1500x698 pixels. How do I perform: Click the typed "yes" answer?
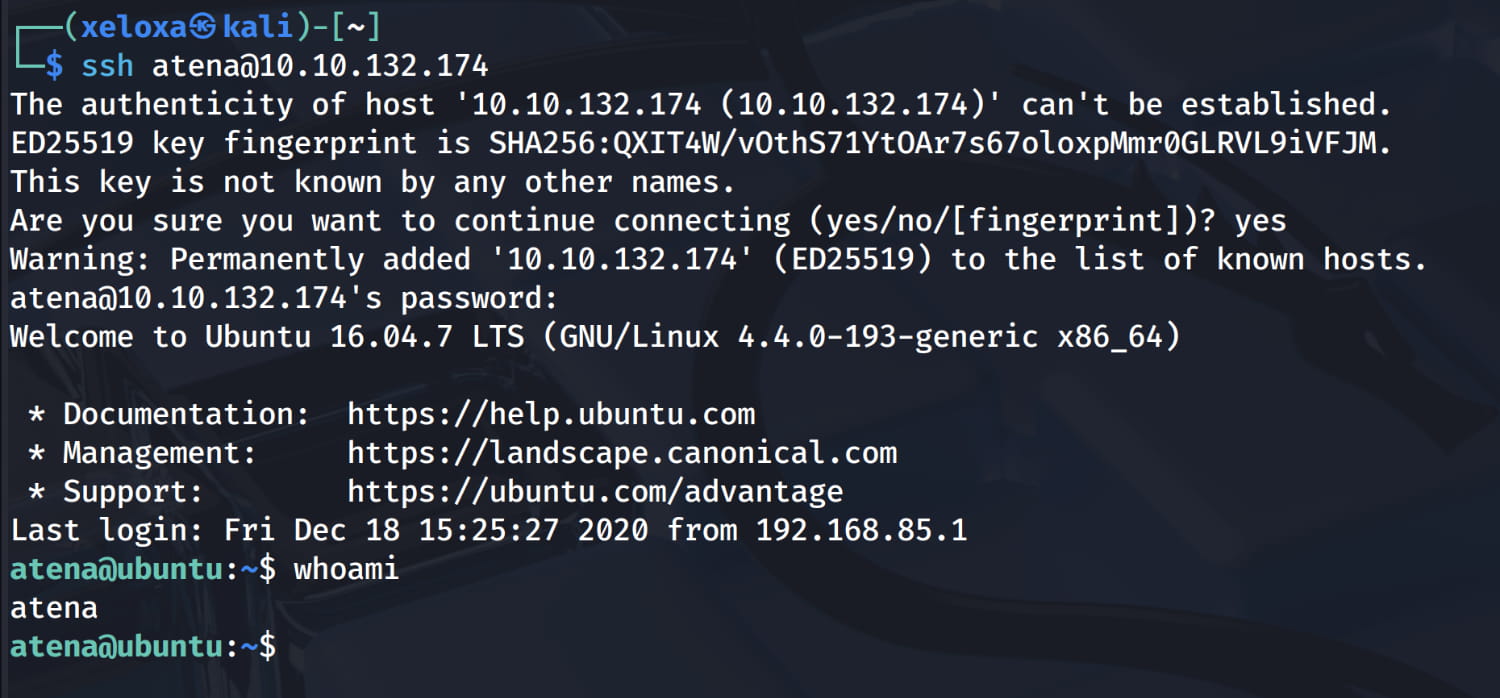click(1260, 220)
